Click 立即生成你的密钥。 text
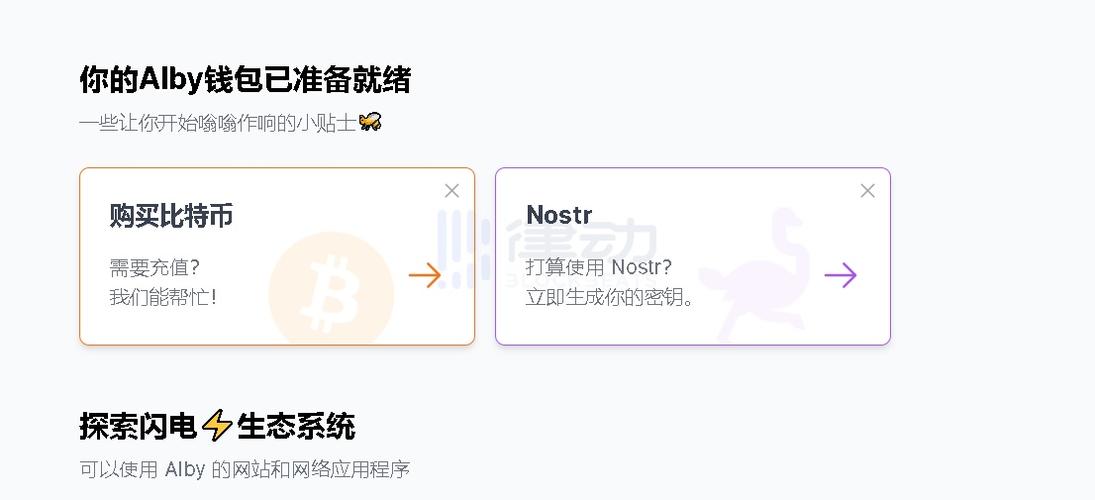 tap(610, 297)
